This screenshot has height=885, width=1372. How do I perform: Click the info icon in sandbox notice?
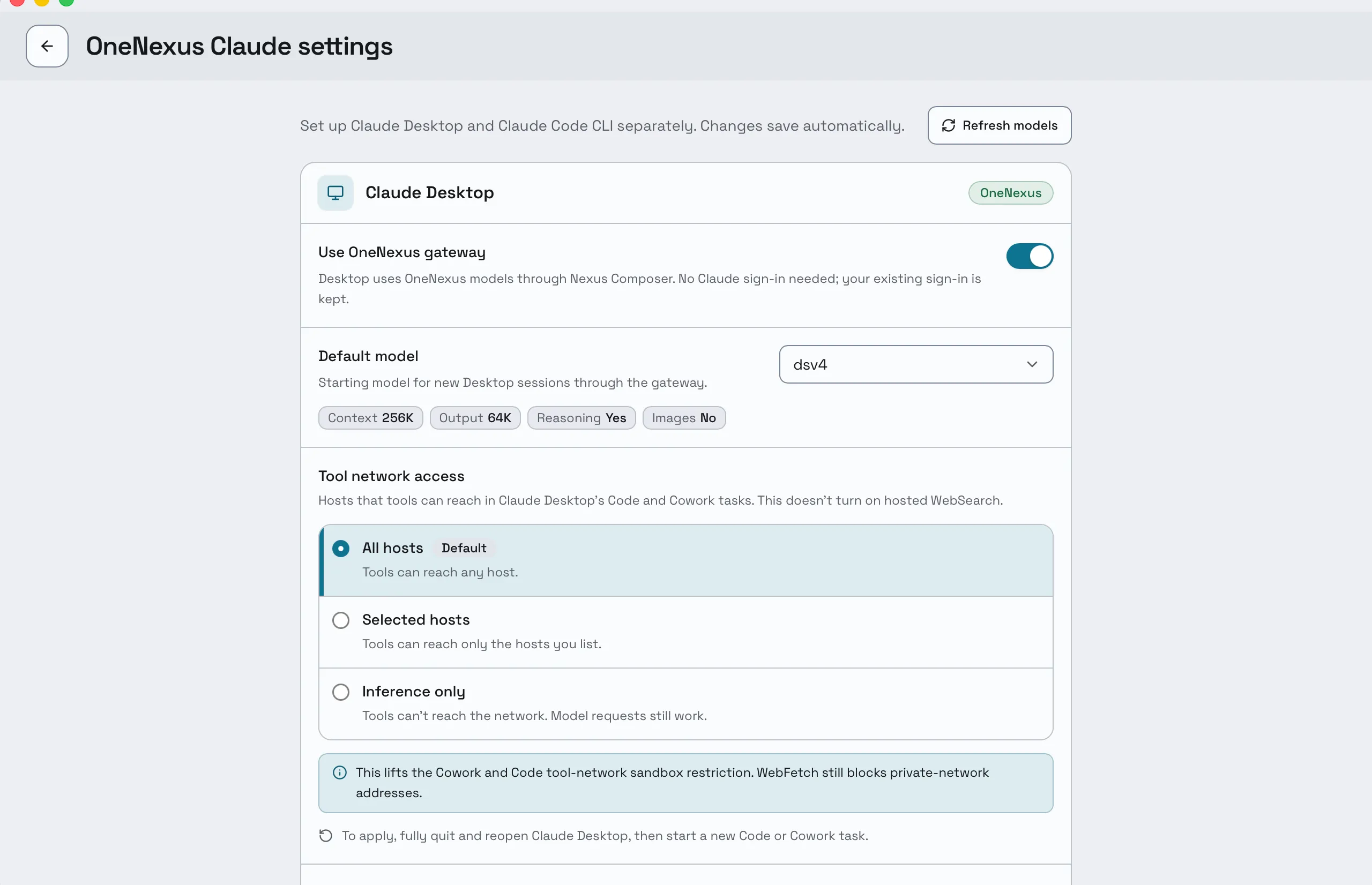(x=340, y=772)
